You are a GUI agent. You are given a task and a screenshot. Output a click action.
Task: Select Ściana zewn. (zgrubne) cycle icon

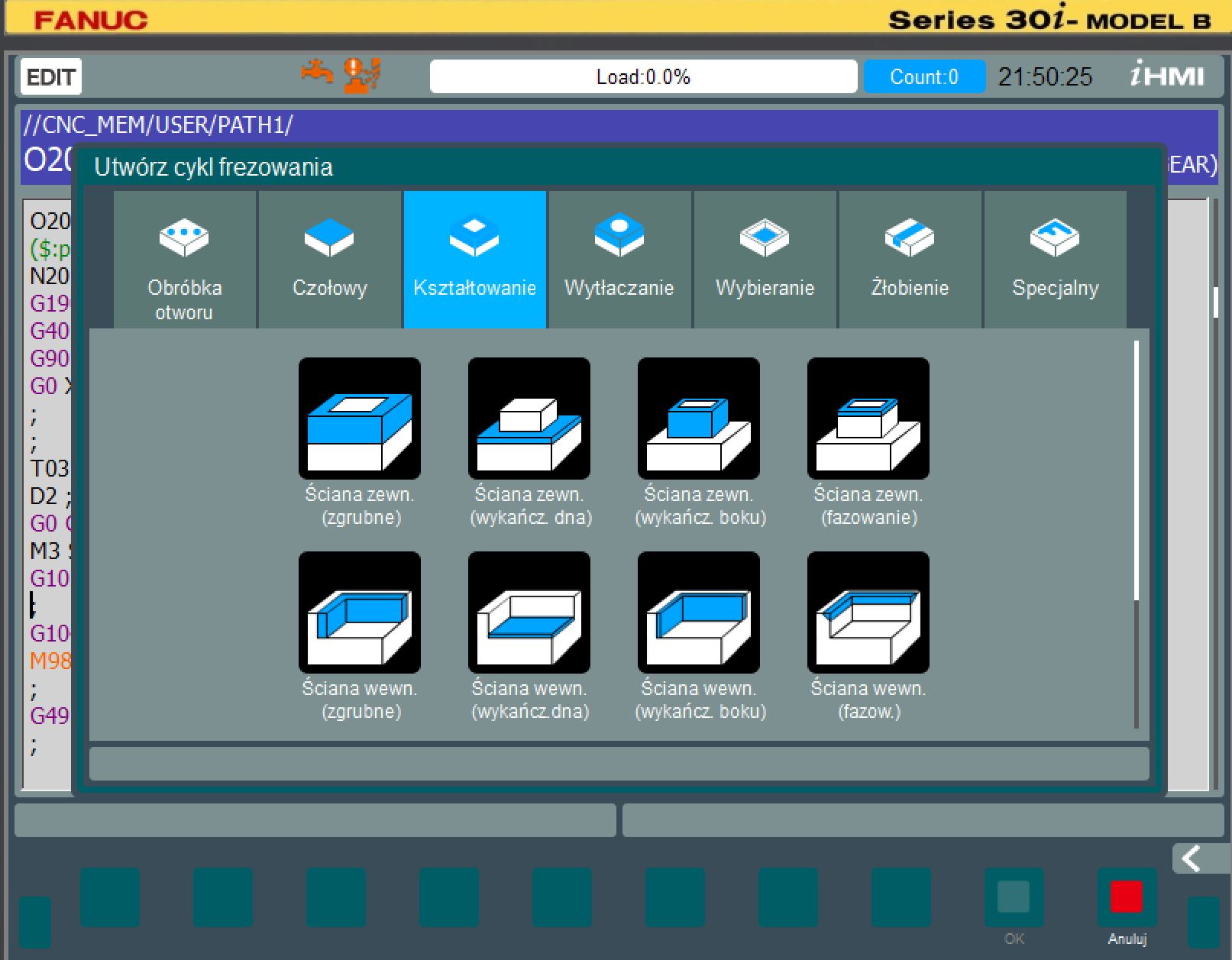click(359, 419)
